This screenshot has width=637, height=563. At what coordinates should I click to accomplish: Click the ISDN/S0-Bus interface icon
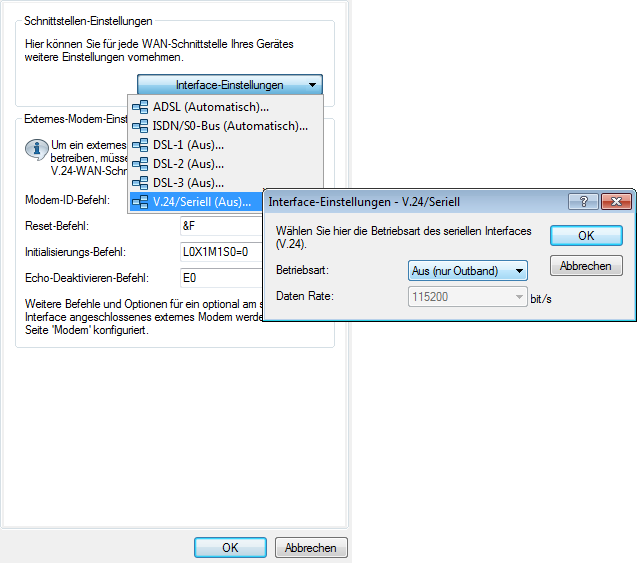[140, 126]
